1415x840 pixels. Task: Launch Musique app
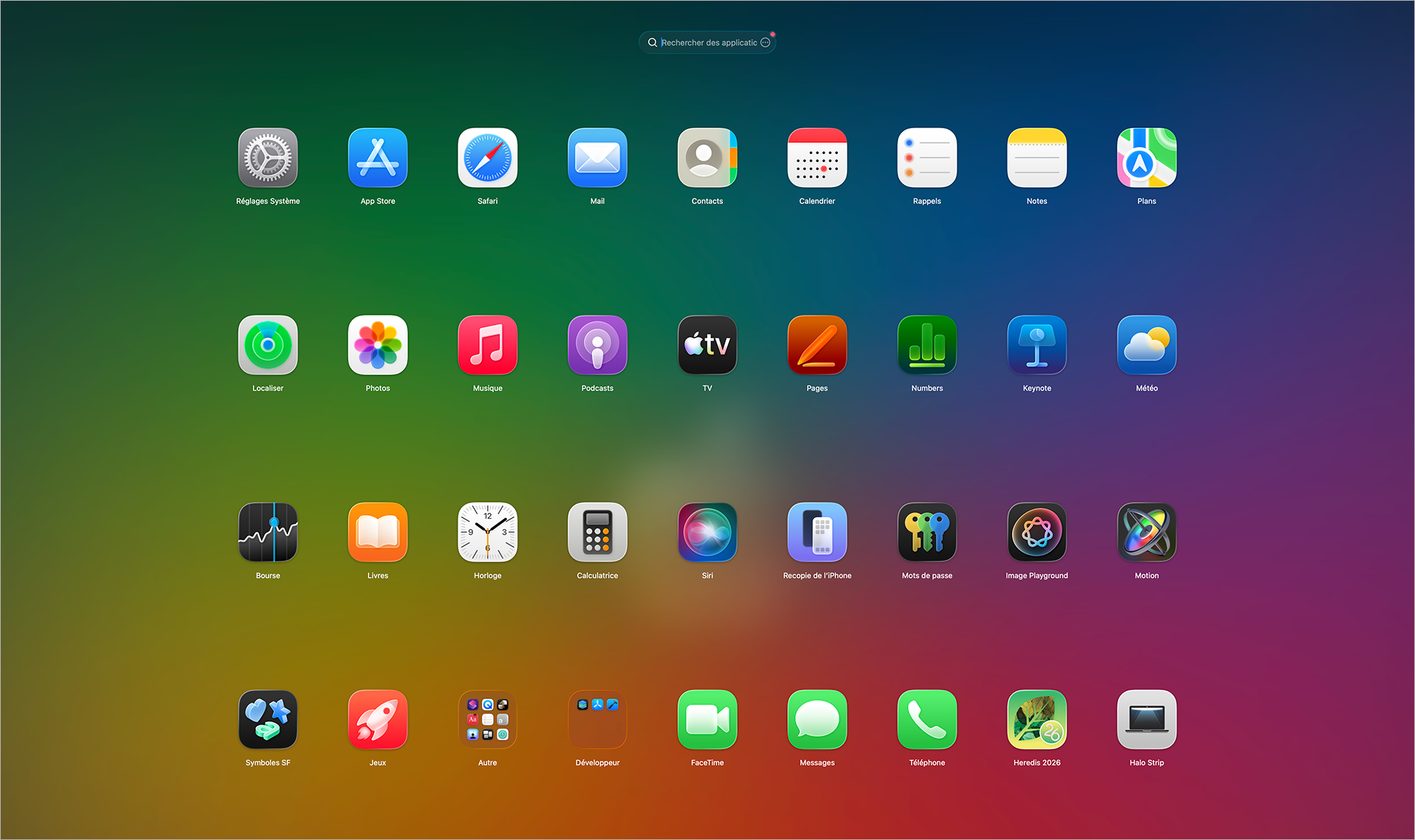coord(487,345)
